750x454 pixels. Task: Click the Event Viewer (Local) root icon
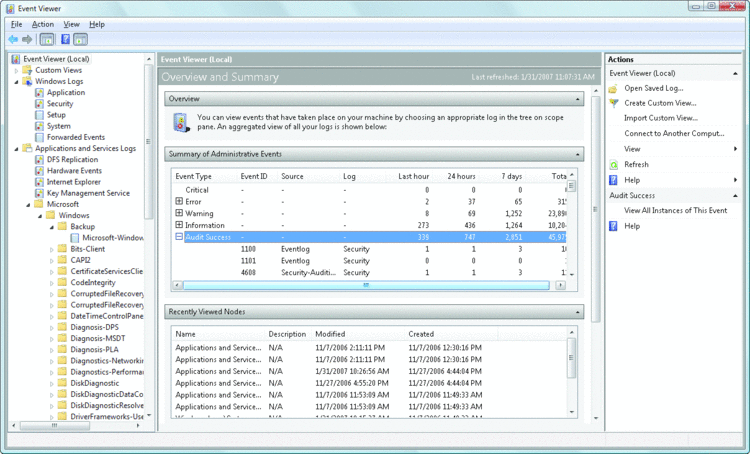pyautogui.click(x=16, y=59)
